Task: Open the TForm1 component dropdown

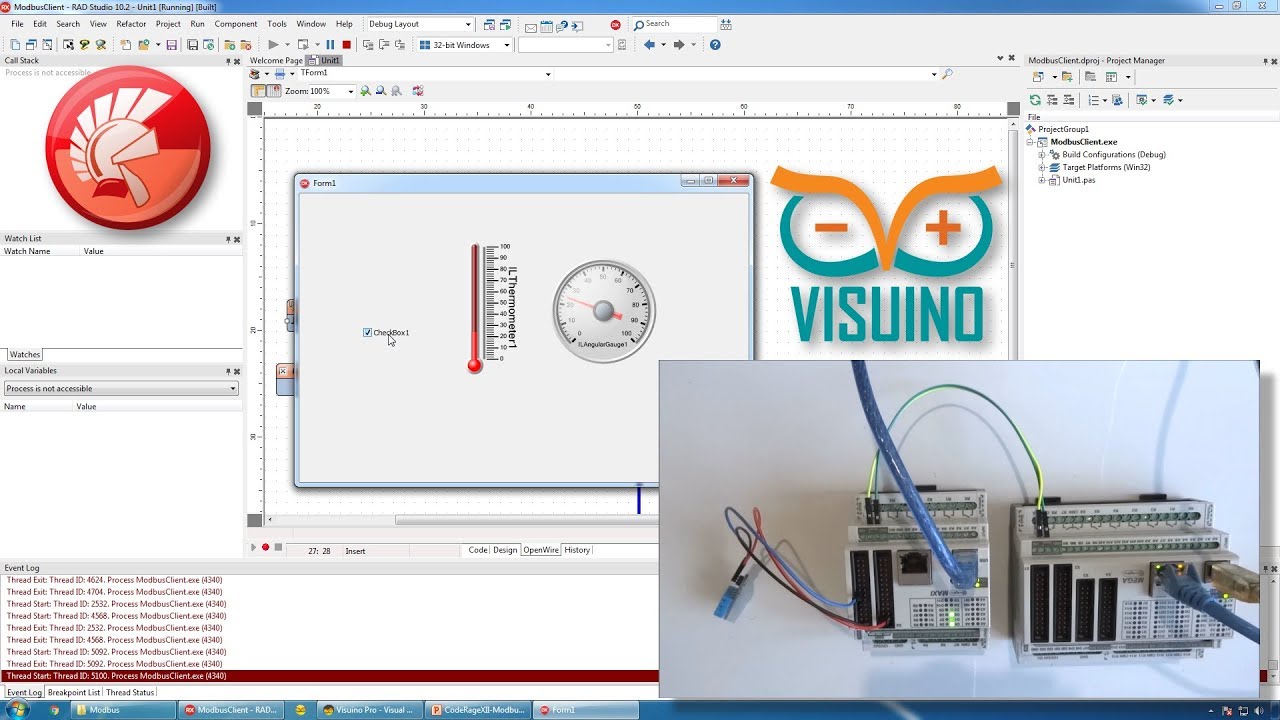Action: tap(548, 74)
